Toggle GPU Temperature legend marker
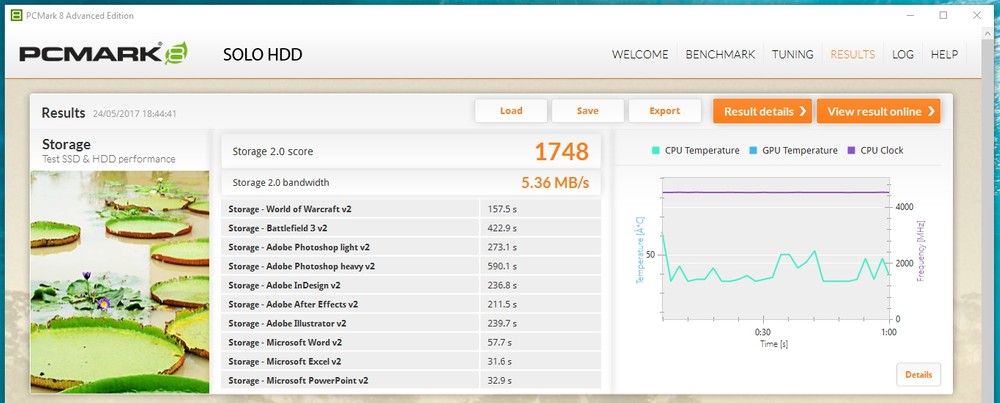Image resolution: width=1000 pixels, height=403 pixels. (751, 151)
